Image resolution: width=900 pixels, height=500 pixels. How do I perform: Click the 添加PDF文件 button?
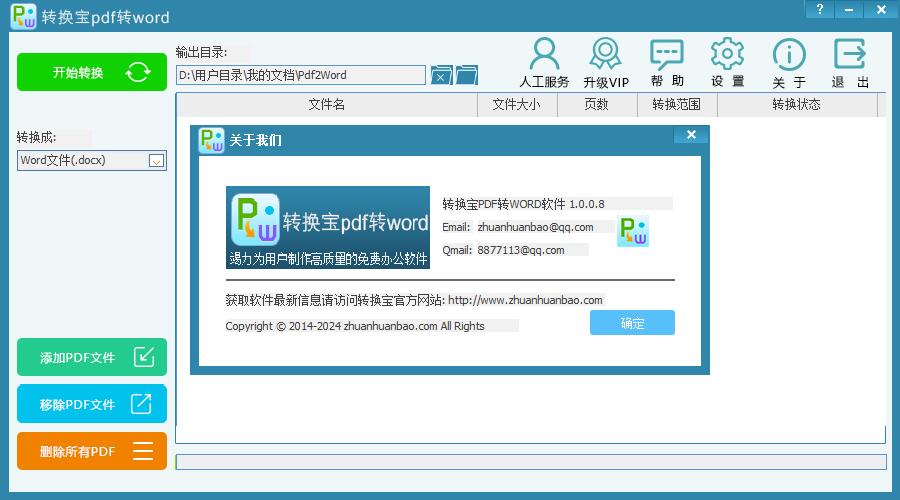[x=92, y=357]
